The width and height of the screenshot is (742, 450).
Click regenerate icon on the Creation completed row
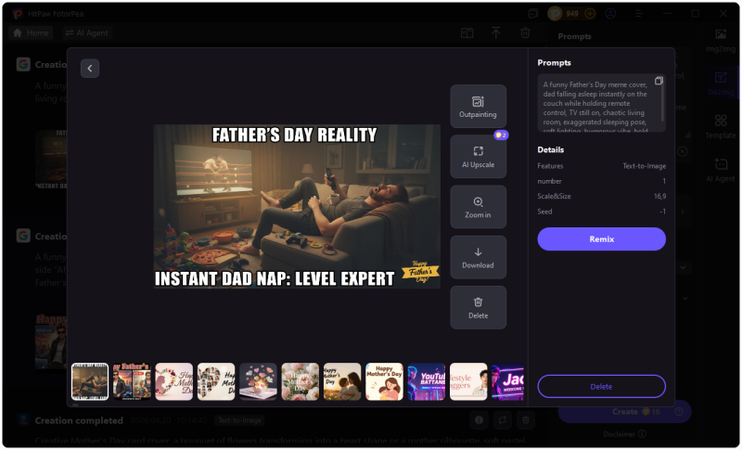[502, 420]
